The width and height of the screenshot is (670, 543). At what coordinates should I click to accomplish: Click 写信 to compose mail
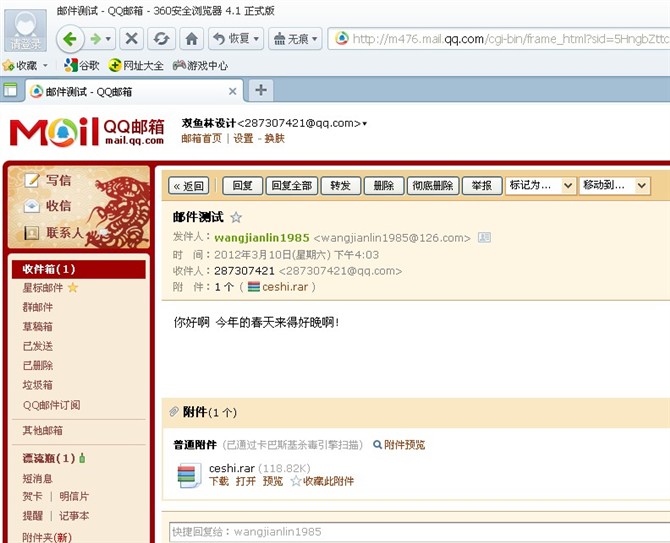[x=48, y=180]
